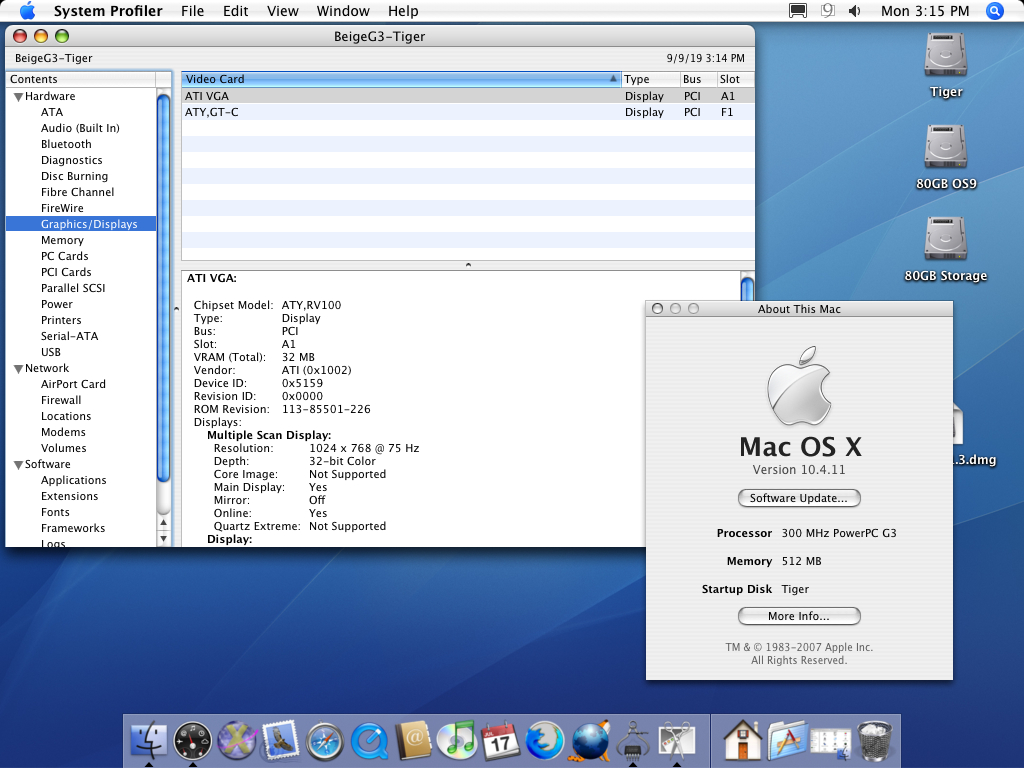The image size is (1024, 768).
Task: Sort the list by Slot column
Action: click(x=735, y=79)
